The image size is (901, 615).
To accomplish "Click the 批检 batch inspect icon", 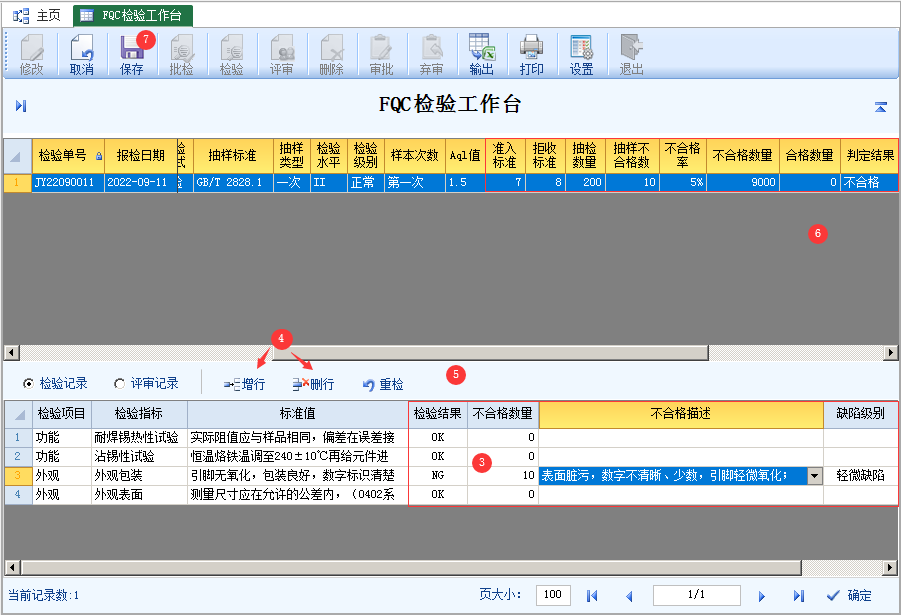I will click(182, 55).
